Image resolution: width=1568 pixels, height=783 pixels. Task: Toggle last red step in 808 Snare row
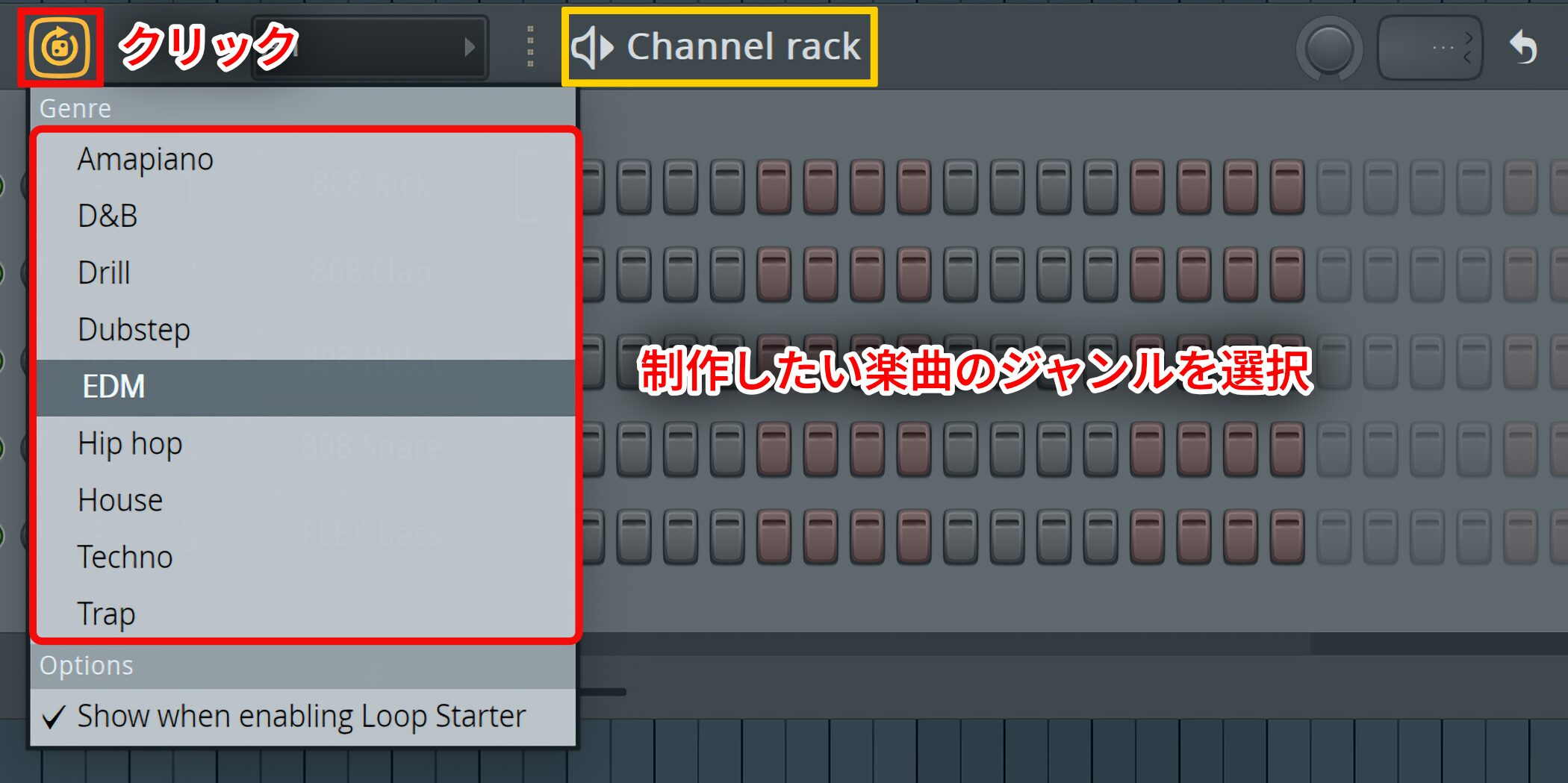[x=1287, y=449]
